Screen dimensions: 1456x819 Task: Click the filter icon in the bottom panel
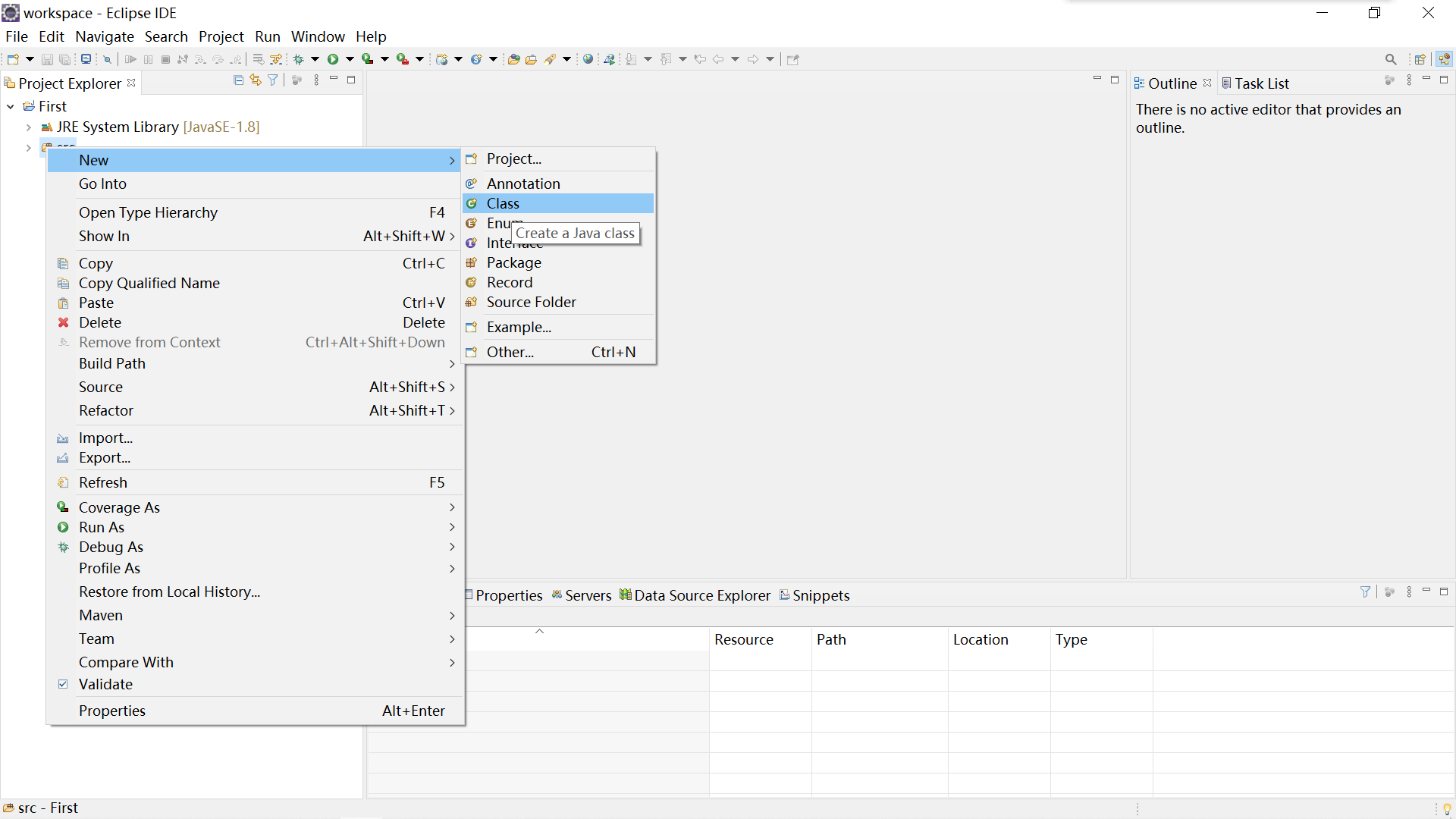(x=1365, y=591)
